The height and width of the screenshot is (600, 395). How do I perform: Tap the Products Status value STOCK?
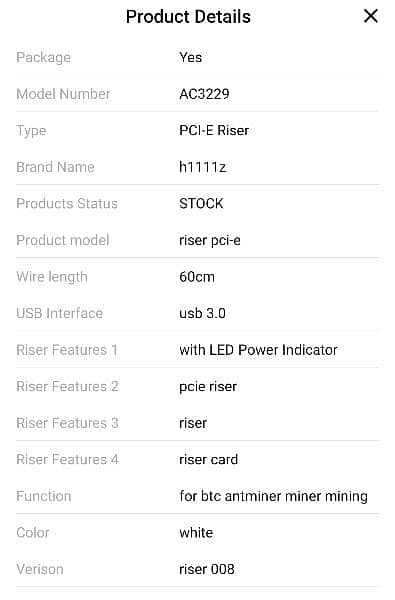201,204
